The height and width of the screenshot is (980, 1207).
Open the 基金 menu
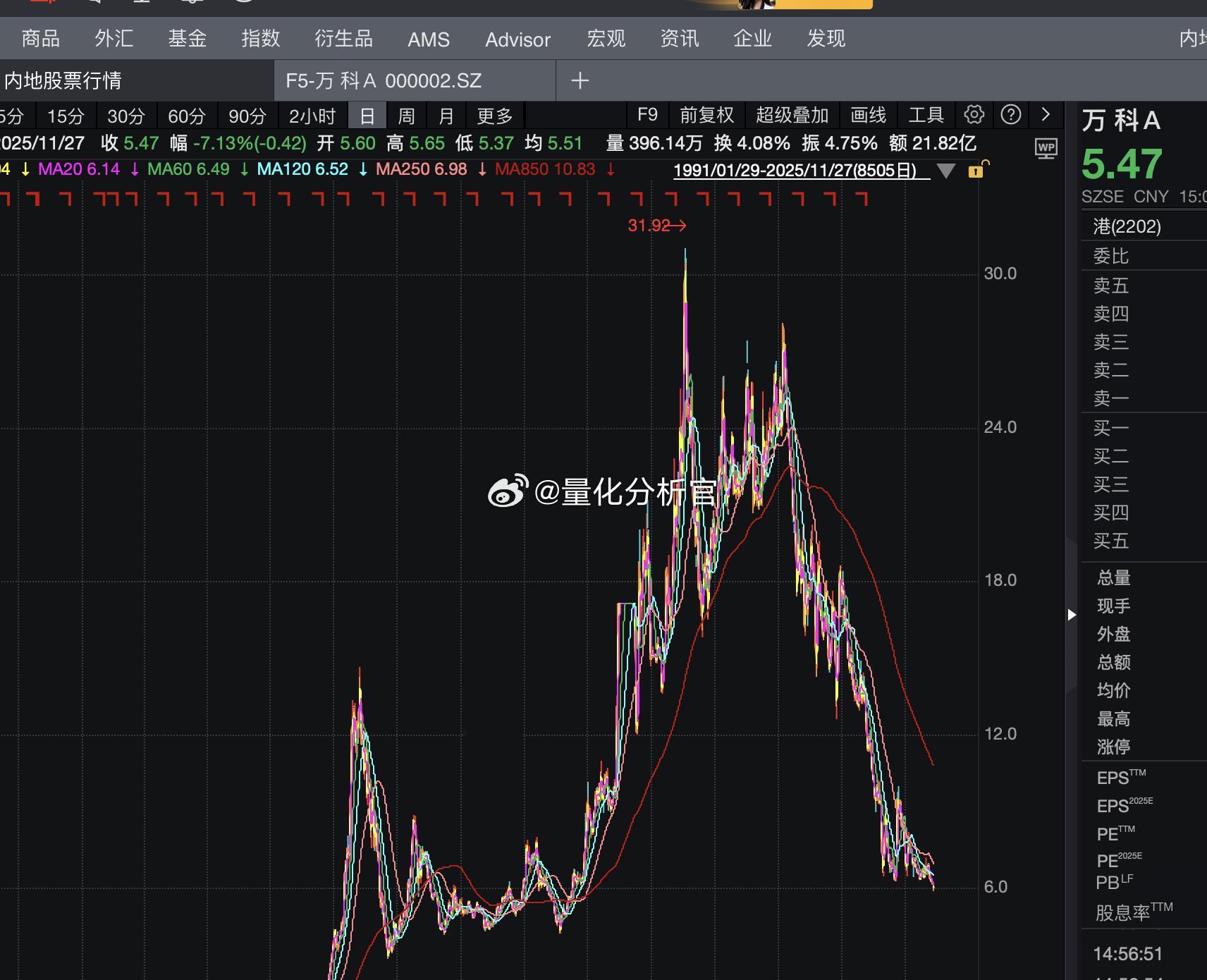pyautogui.click(x=188, y=38)
